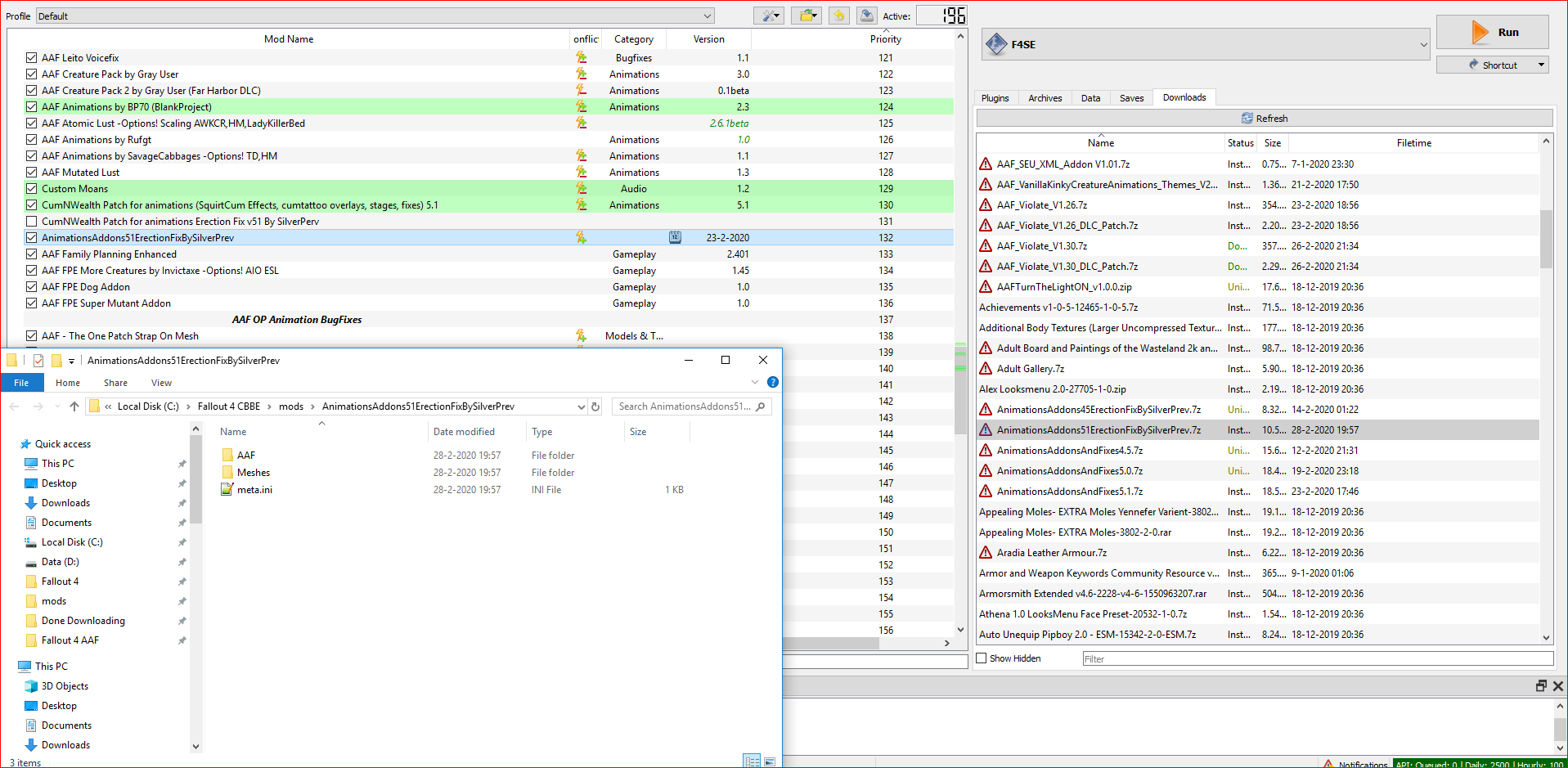Click the warning icon beside Adult Gallery.7z
Screen dimensions: 1568x768
(986, 368)
